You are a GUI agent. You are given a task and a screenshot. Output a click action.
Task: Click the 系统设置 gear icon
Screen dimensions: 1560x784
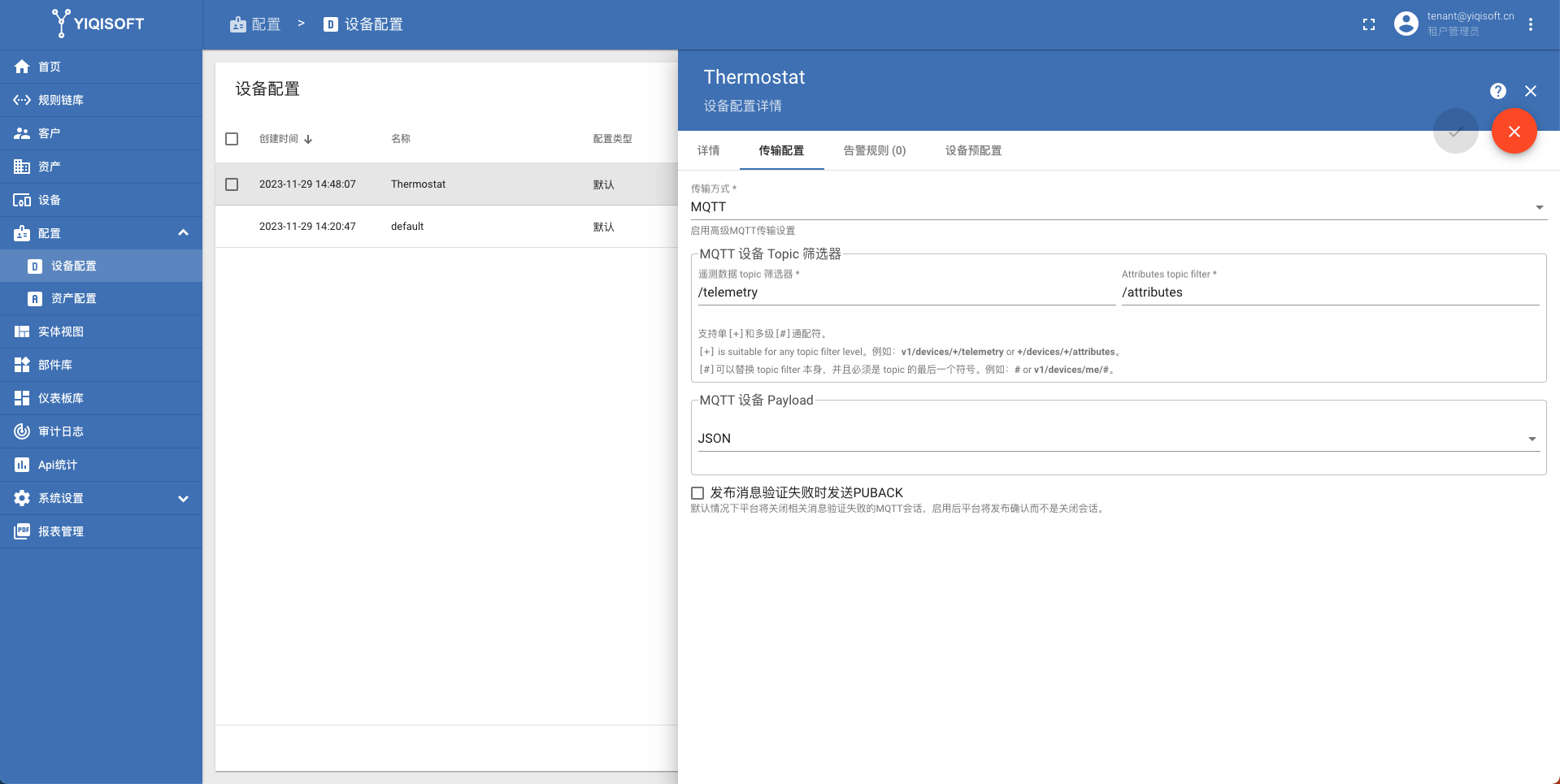22,498
